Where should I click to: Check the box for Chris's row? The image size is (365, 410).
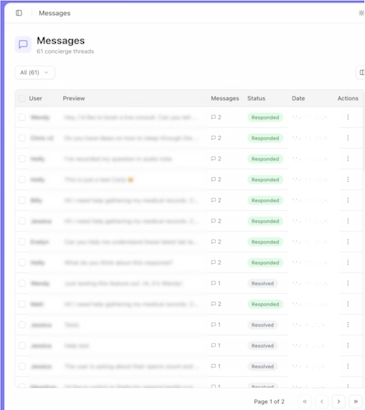22,138
